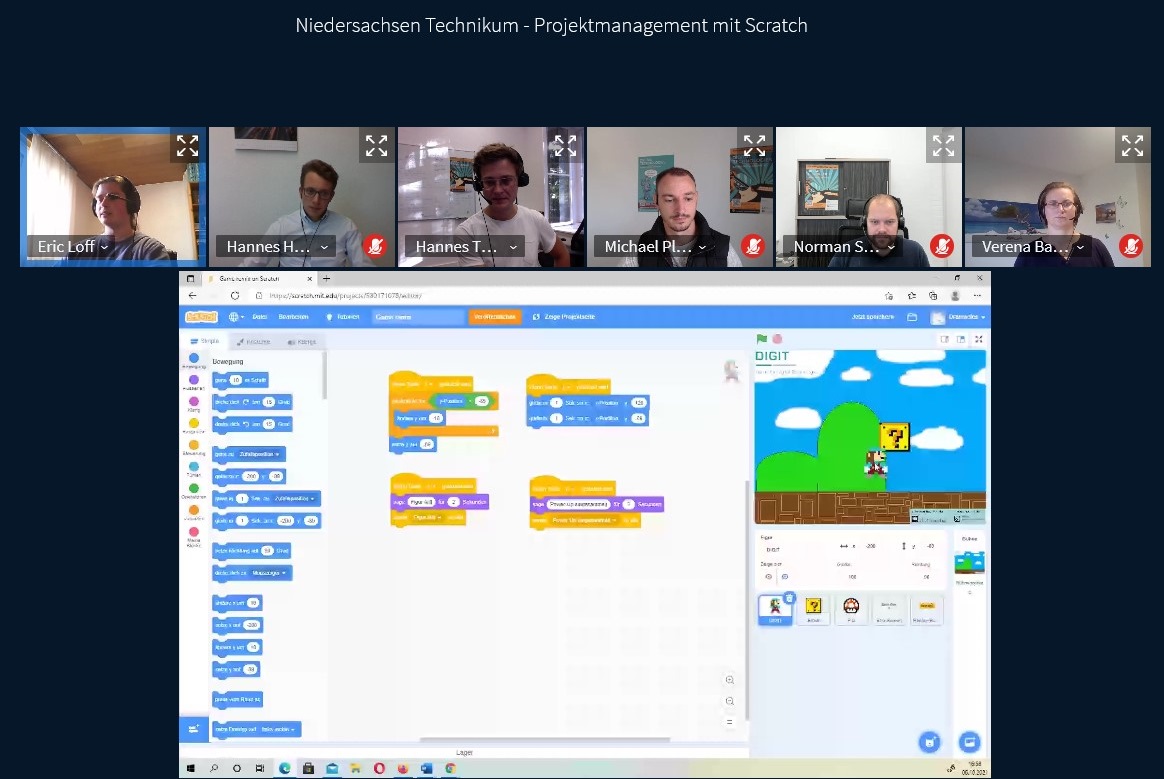Expand Norman S... video tile to fullscreen
The width and height of the screenshot is (1164, 779).
(x=944, y=146)
